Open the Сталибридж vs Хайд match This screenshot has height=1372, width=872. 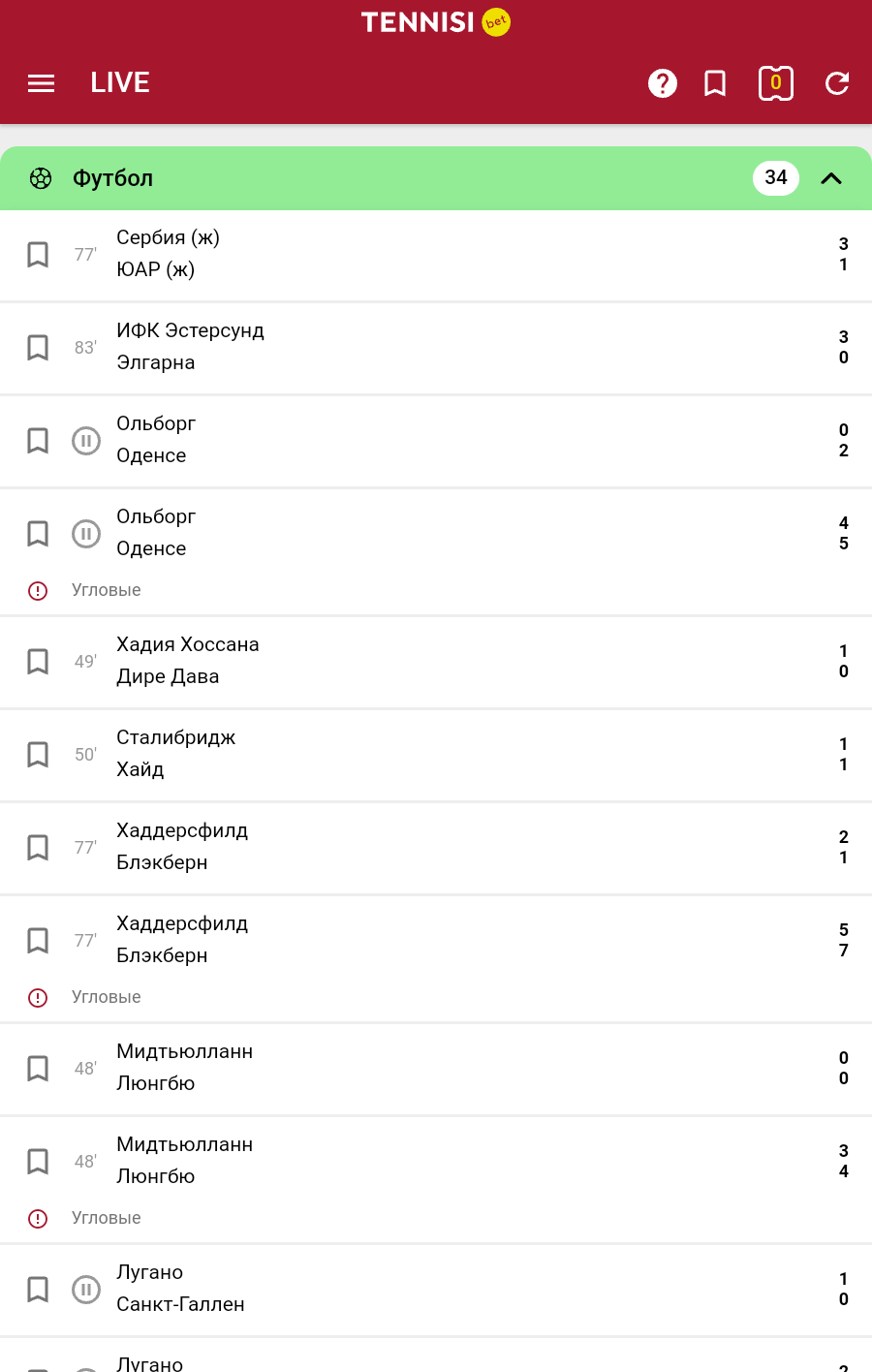click(176, 754)
